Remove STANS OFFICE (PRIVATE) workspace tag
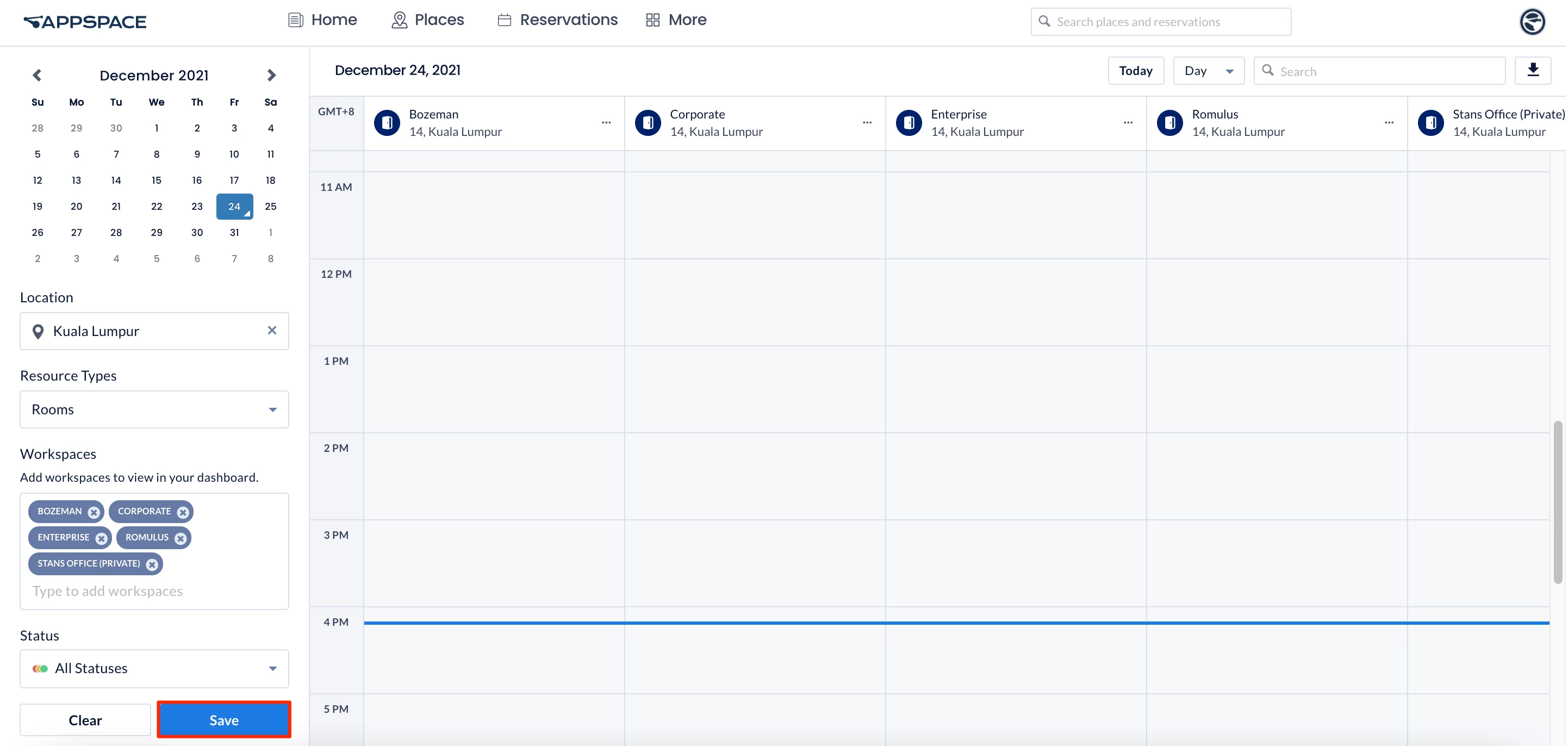Image resolution: width=1568 pixels, height=746 pixels. tap(152, 564)
